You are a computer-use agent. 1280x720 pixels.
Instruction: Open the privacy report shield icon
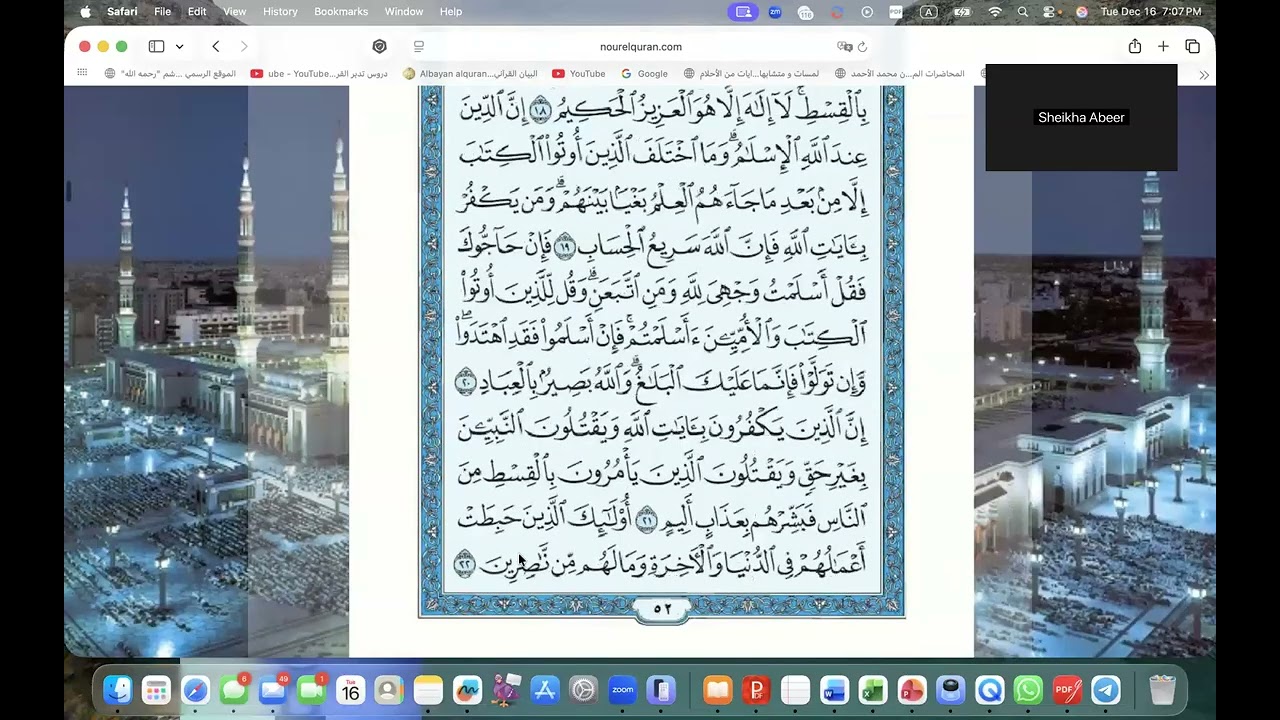click(379, 46)
